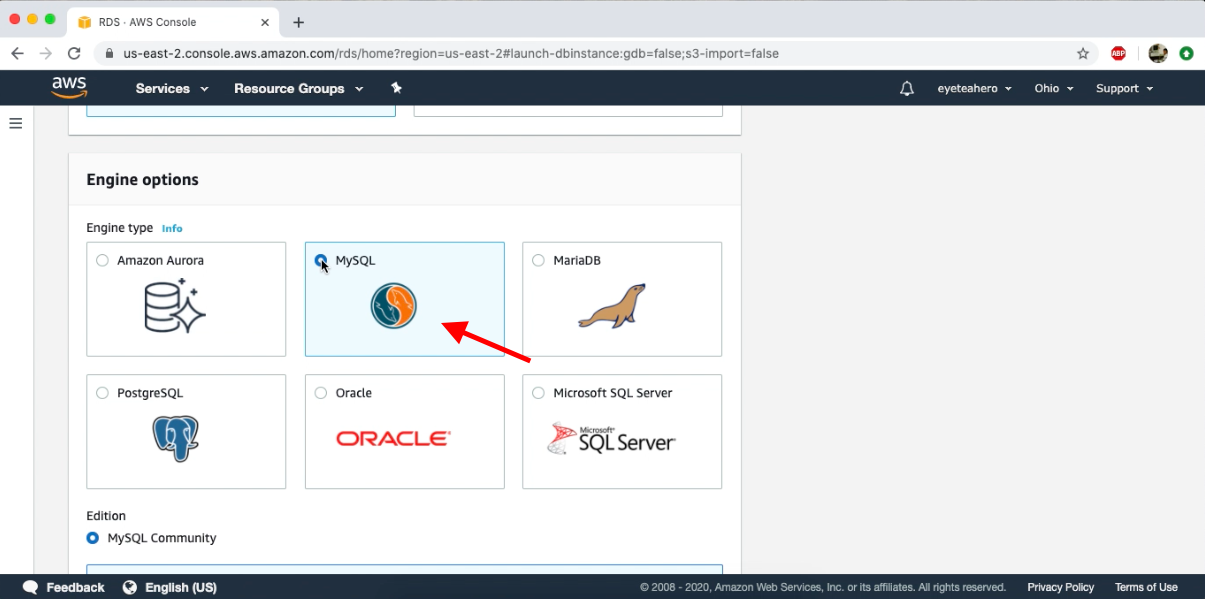
Task: Click the Edition label
Action: click(x=106, y=516)
